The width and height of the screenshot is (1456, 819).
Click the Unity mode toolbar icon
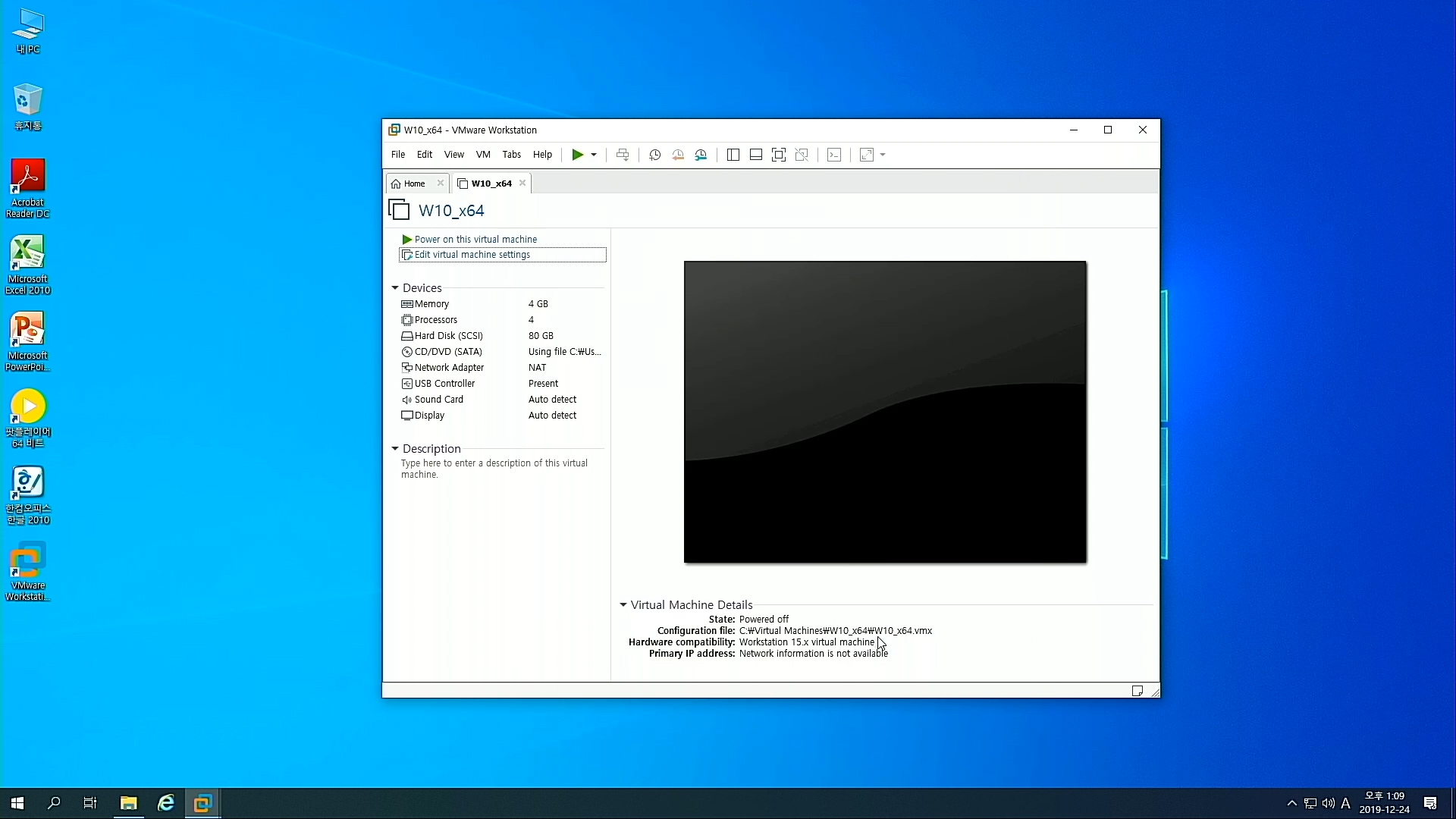click(802, 155)
